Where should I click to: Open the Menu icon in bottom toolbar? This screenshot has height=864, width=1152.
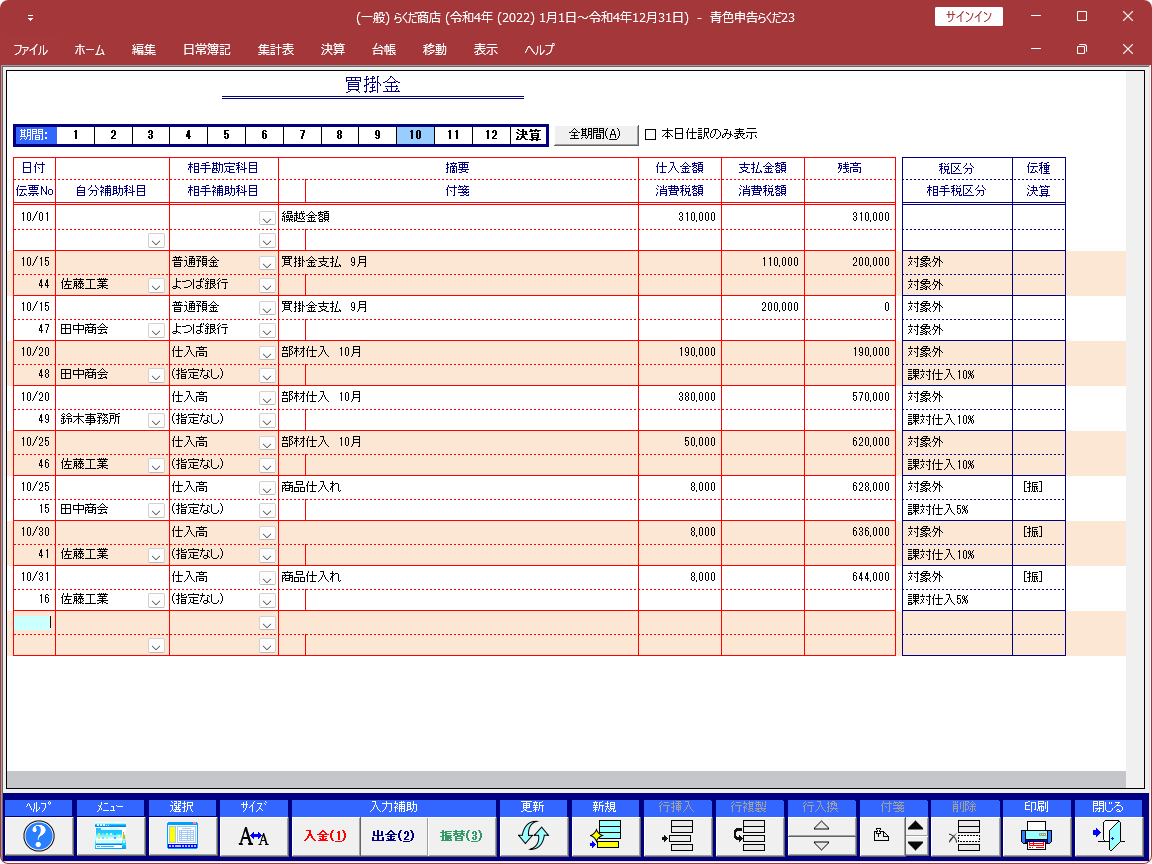110,836
